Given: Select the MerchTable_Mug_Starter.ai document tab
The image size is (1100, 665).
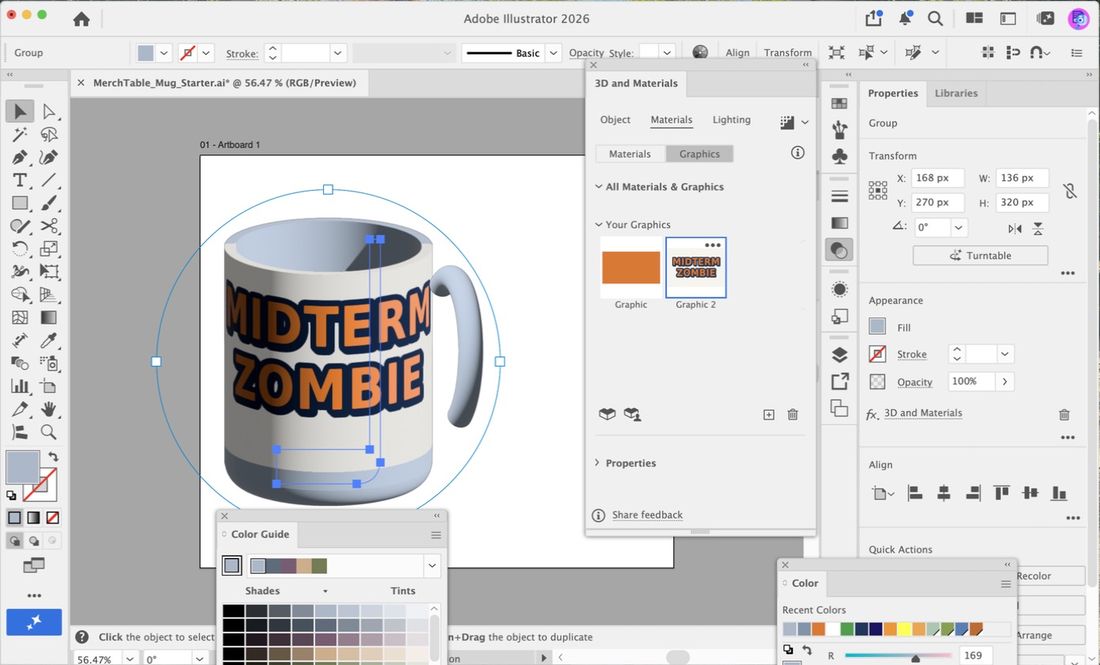Looking at the screenshot, I should (224, 83).
